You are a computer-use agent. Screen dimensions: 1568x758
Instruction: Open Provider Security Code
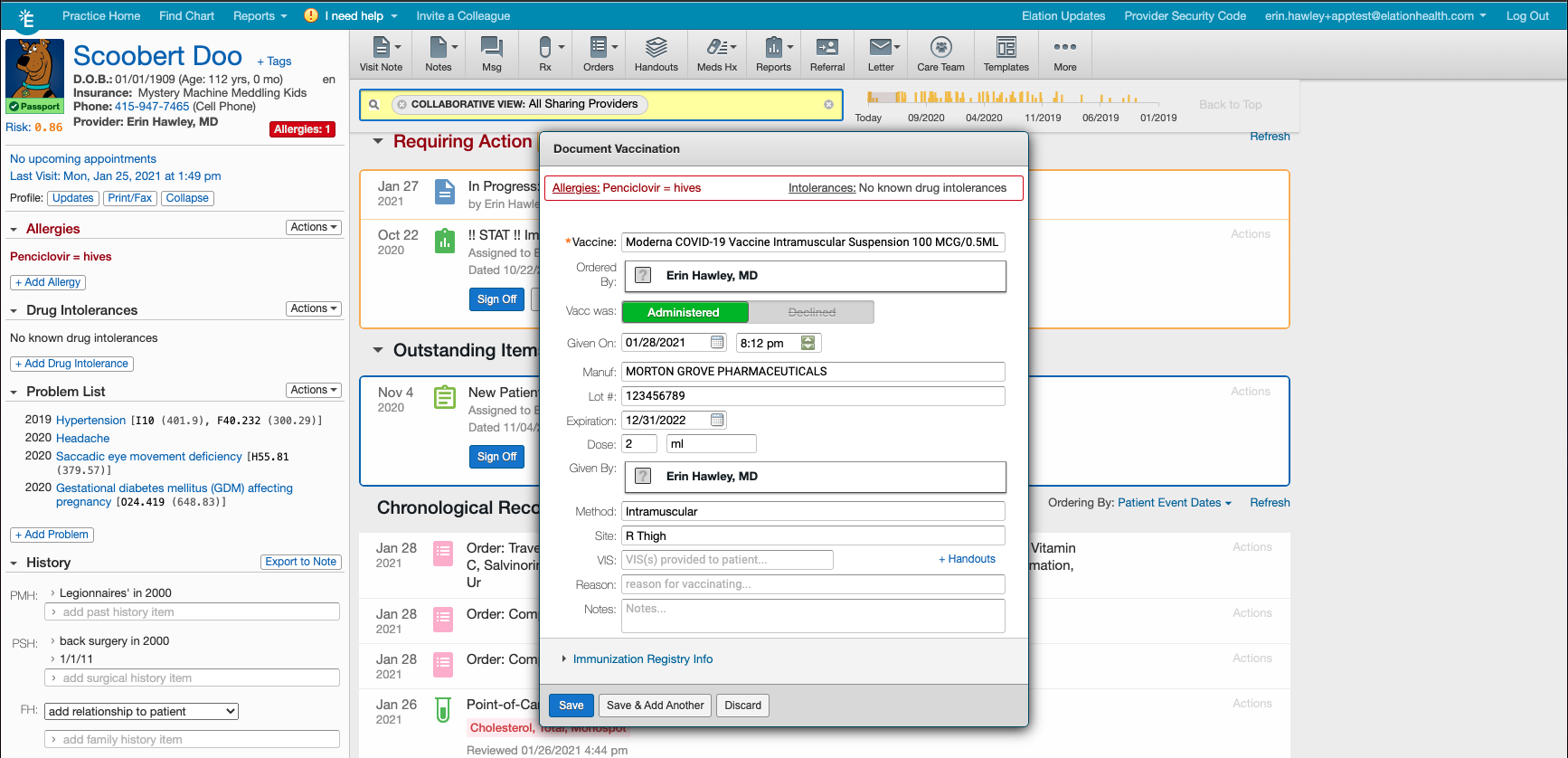click(1185, 15)
